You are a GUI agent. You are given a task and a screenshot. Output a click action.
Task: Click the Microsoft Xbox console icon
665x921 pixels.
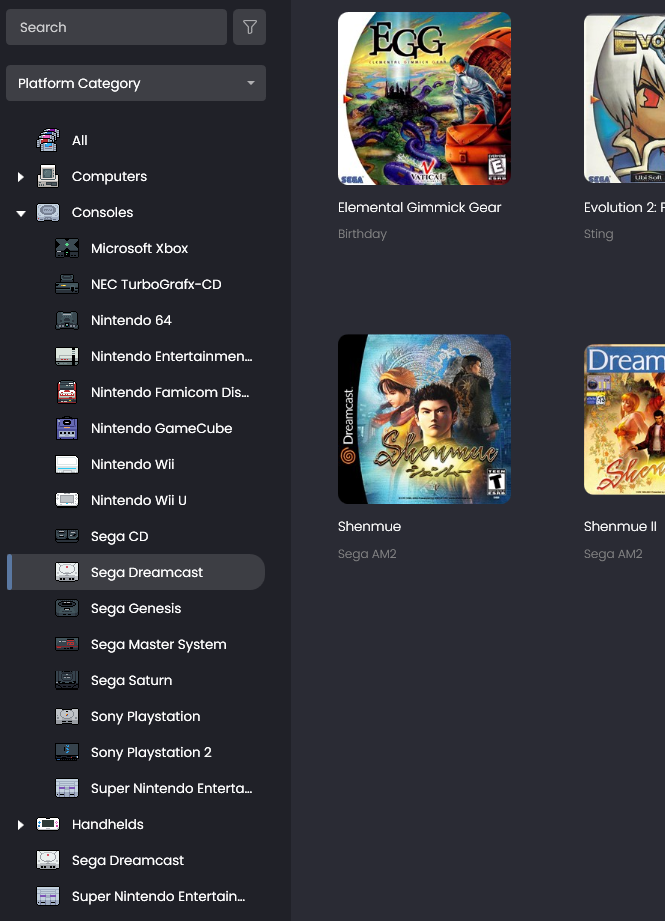click(67, 248)
